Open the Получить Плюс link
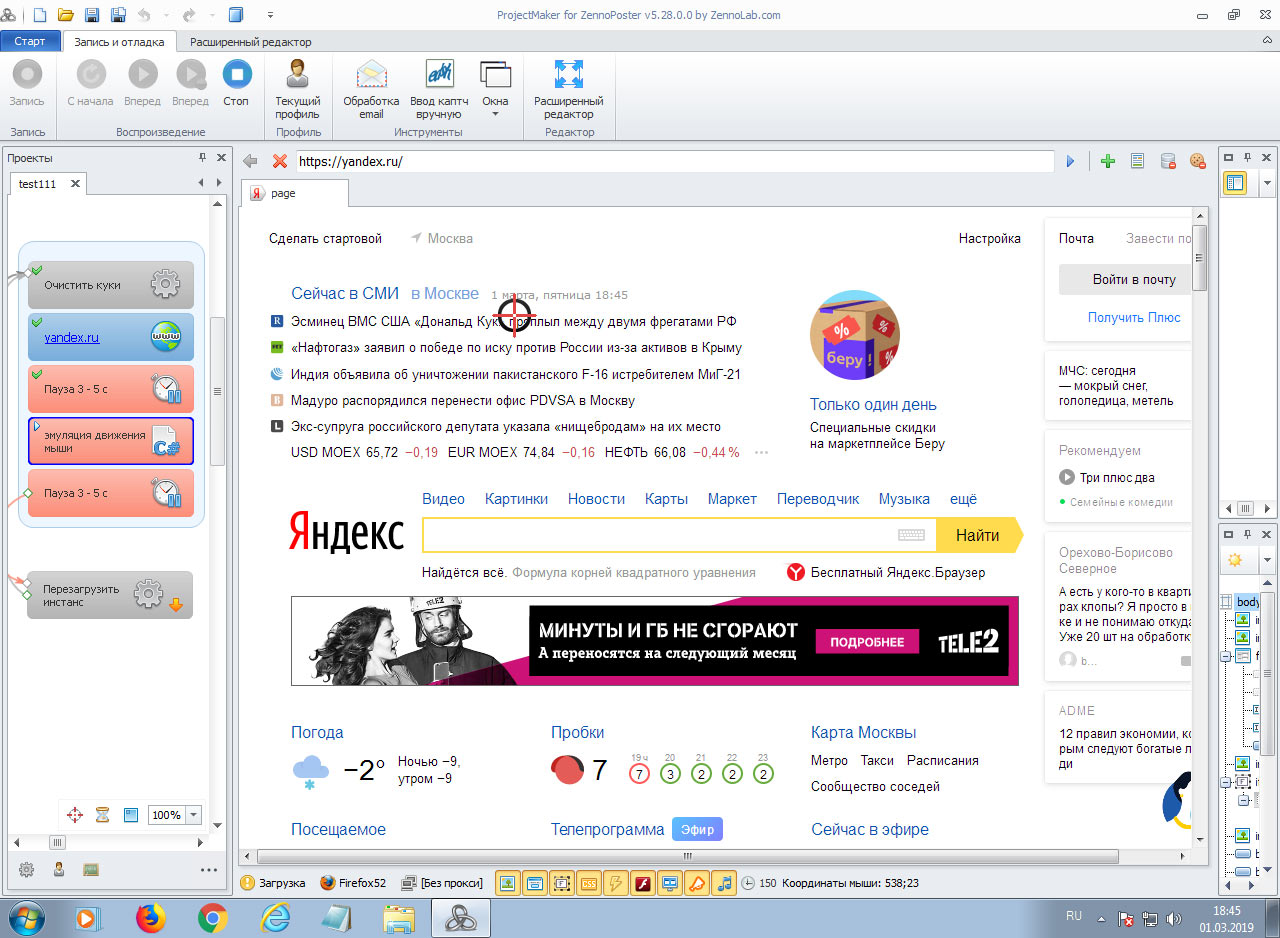Screen dimensions: 1280x938 1134,317
